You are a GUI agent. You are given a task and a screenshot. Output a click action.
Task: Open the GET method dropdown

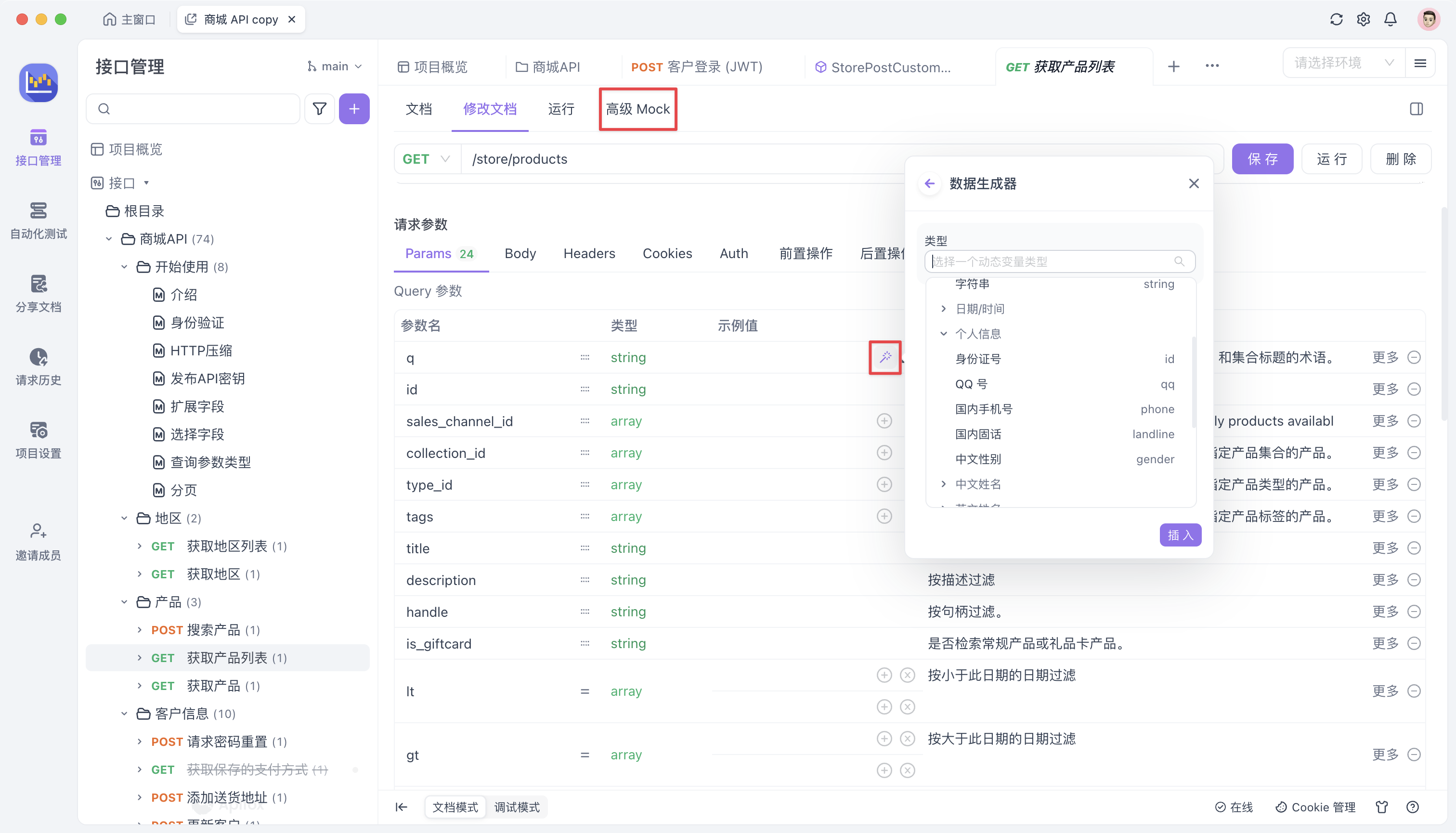click(427, 159)
